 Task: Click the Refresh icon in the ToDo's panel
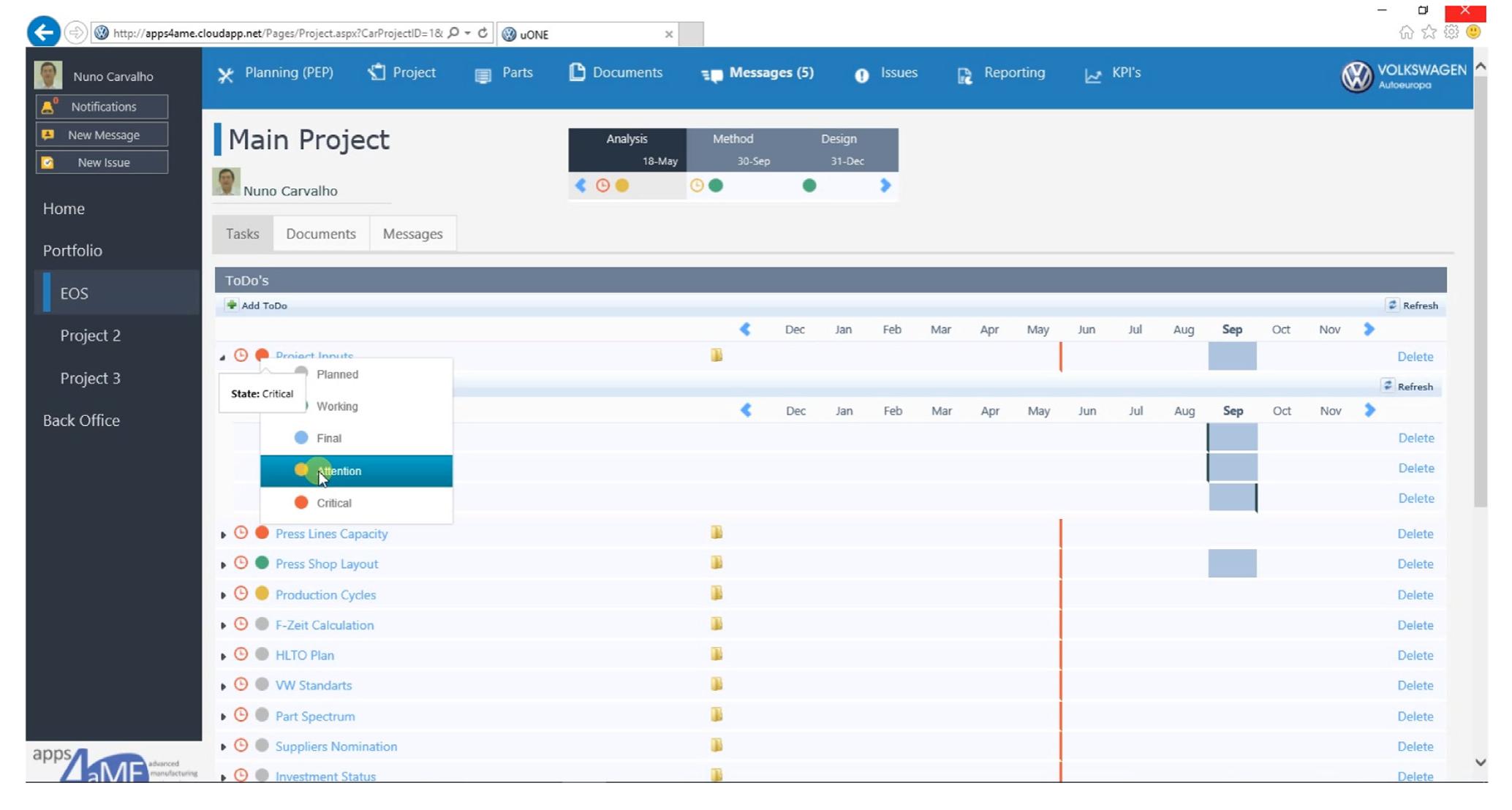point(1394,306)
